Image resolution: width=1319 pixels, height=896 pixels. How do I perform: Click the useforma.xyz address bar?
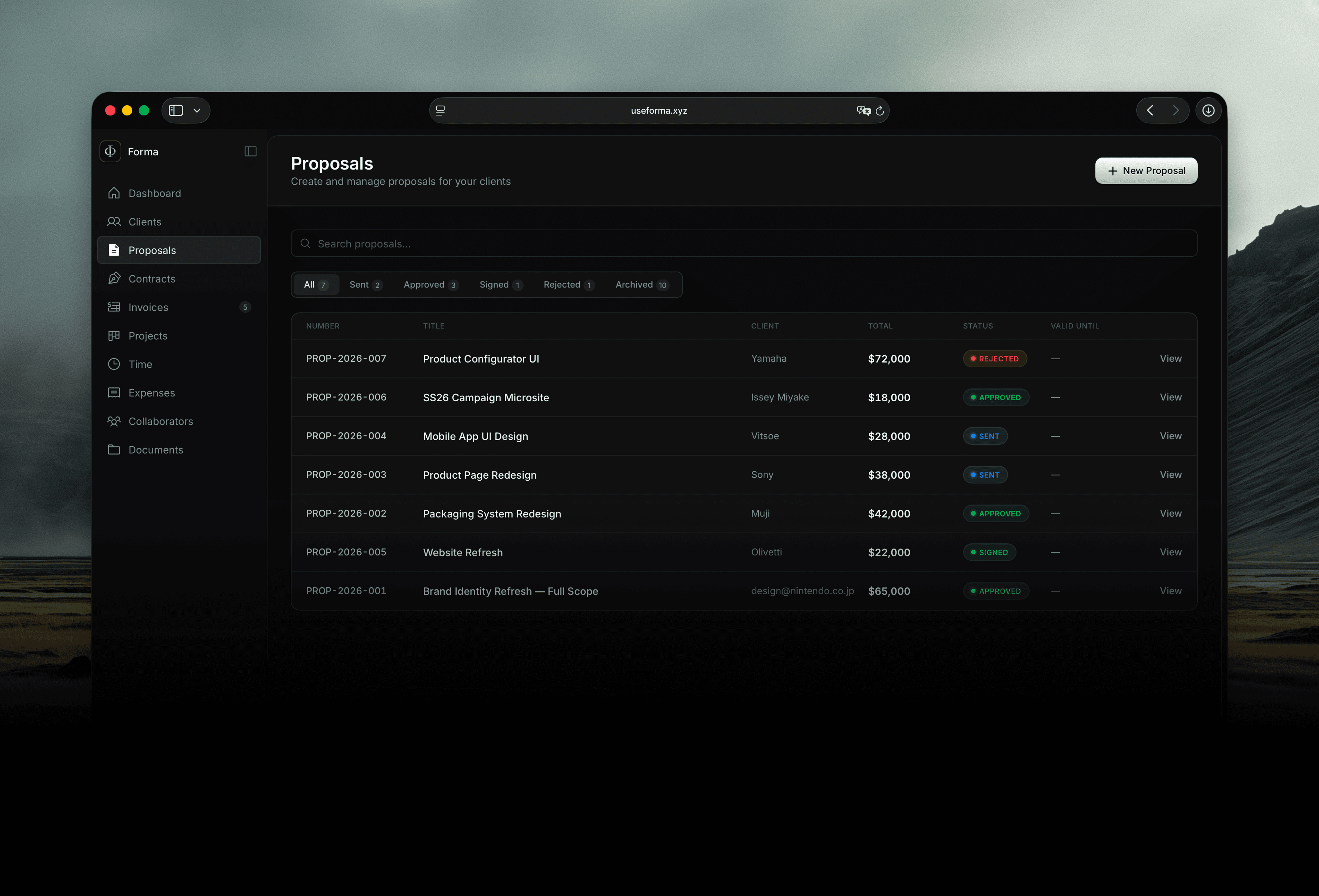[659, 111]
